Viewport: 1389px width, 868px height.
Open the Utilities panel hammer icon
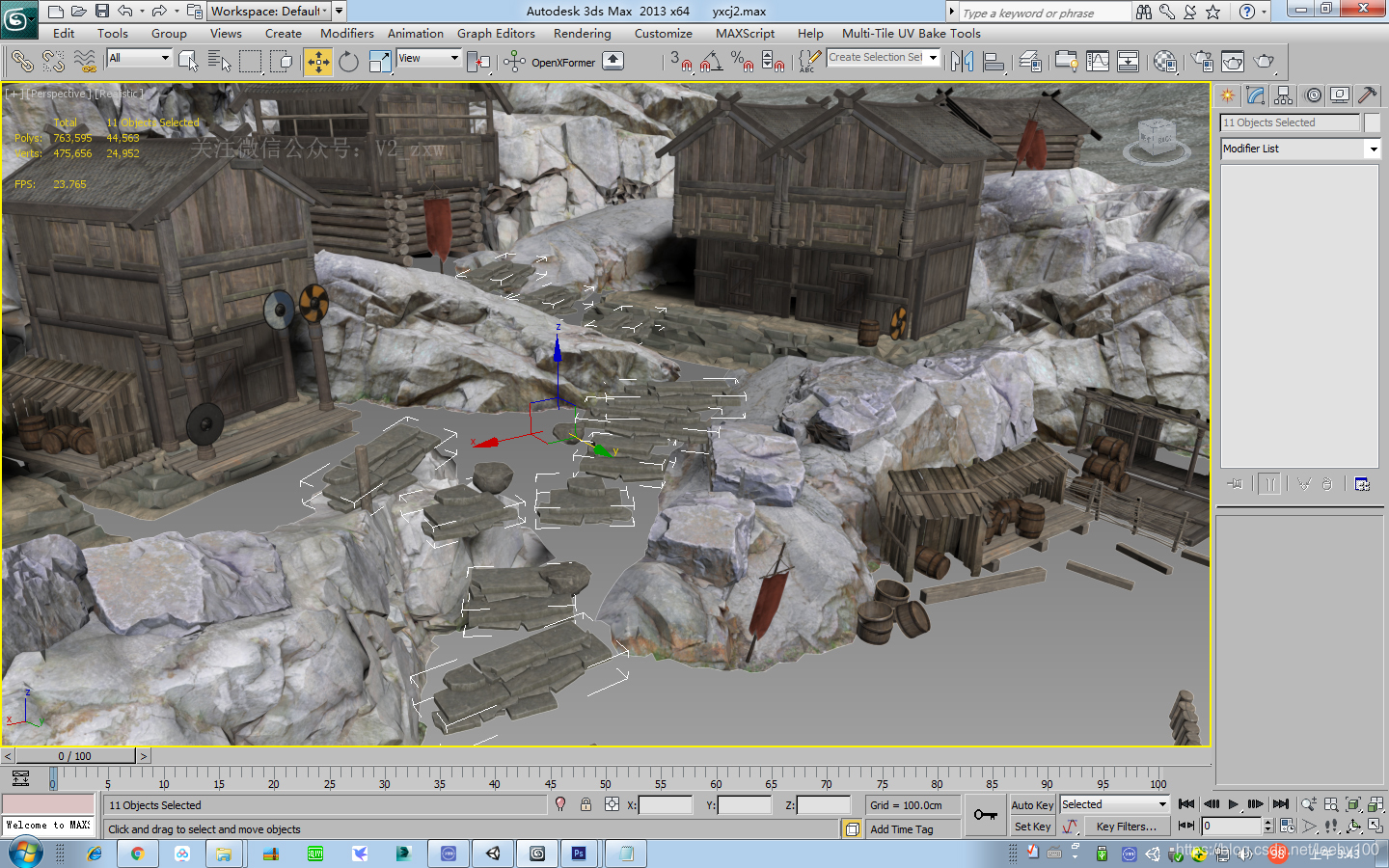pyautogui.click(x=1367, y=95)
